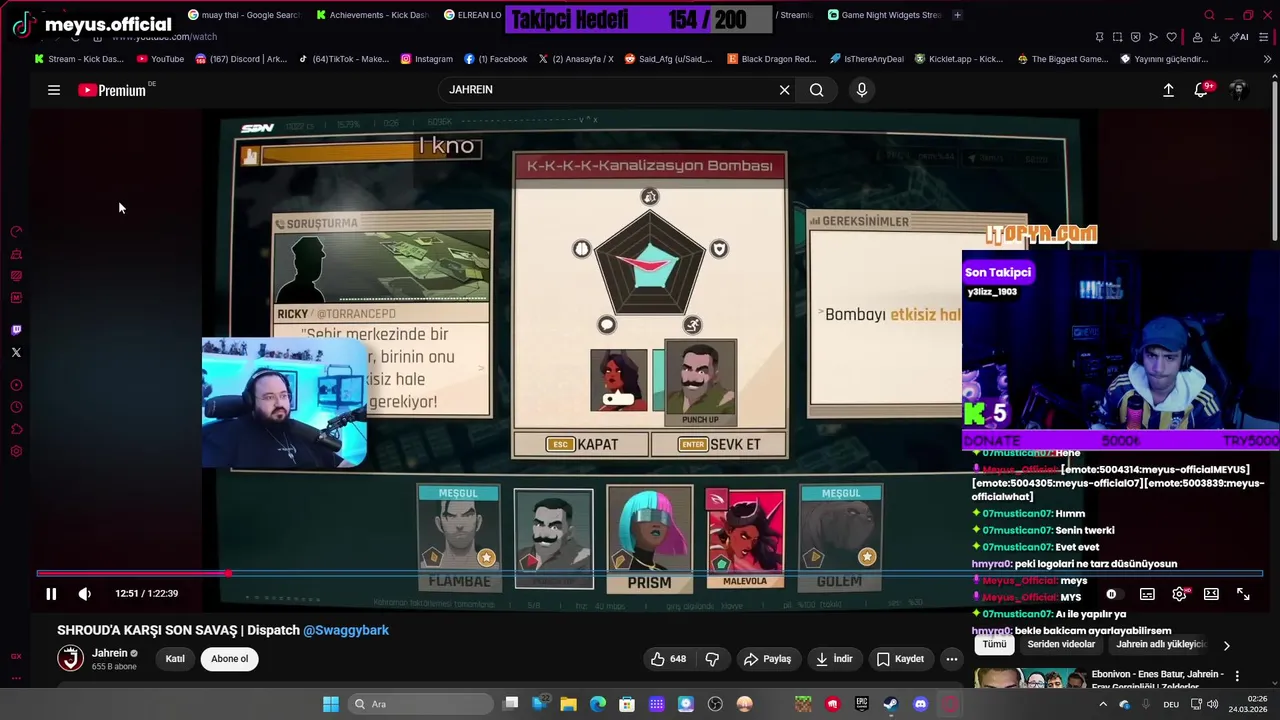Open YouTube notifications bell
Image resolution: width=1280 pixels, height=720 pixels.
(x=1202, y=90)
